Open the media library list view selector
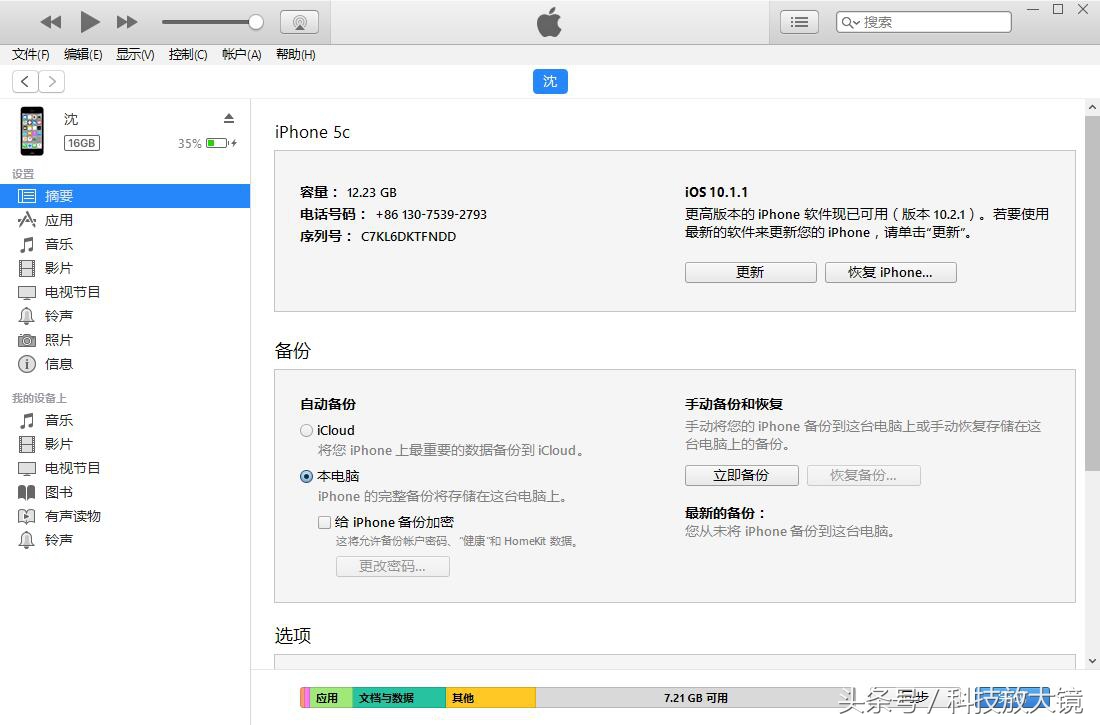Viewport: 1100px width, 725px height. tap(798, 21)
